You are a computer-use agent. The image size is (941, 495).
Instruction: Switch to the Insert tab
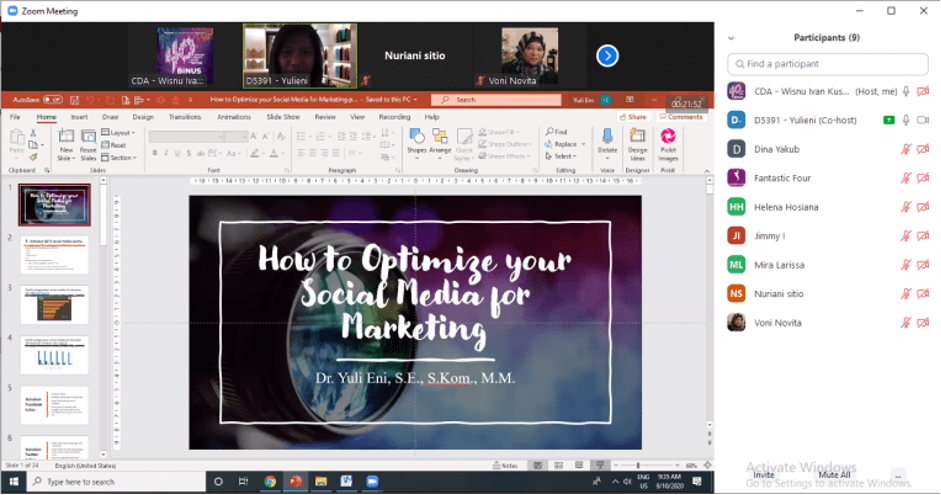79,117
